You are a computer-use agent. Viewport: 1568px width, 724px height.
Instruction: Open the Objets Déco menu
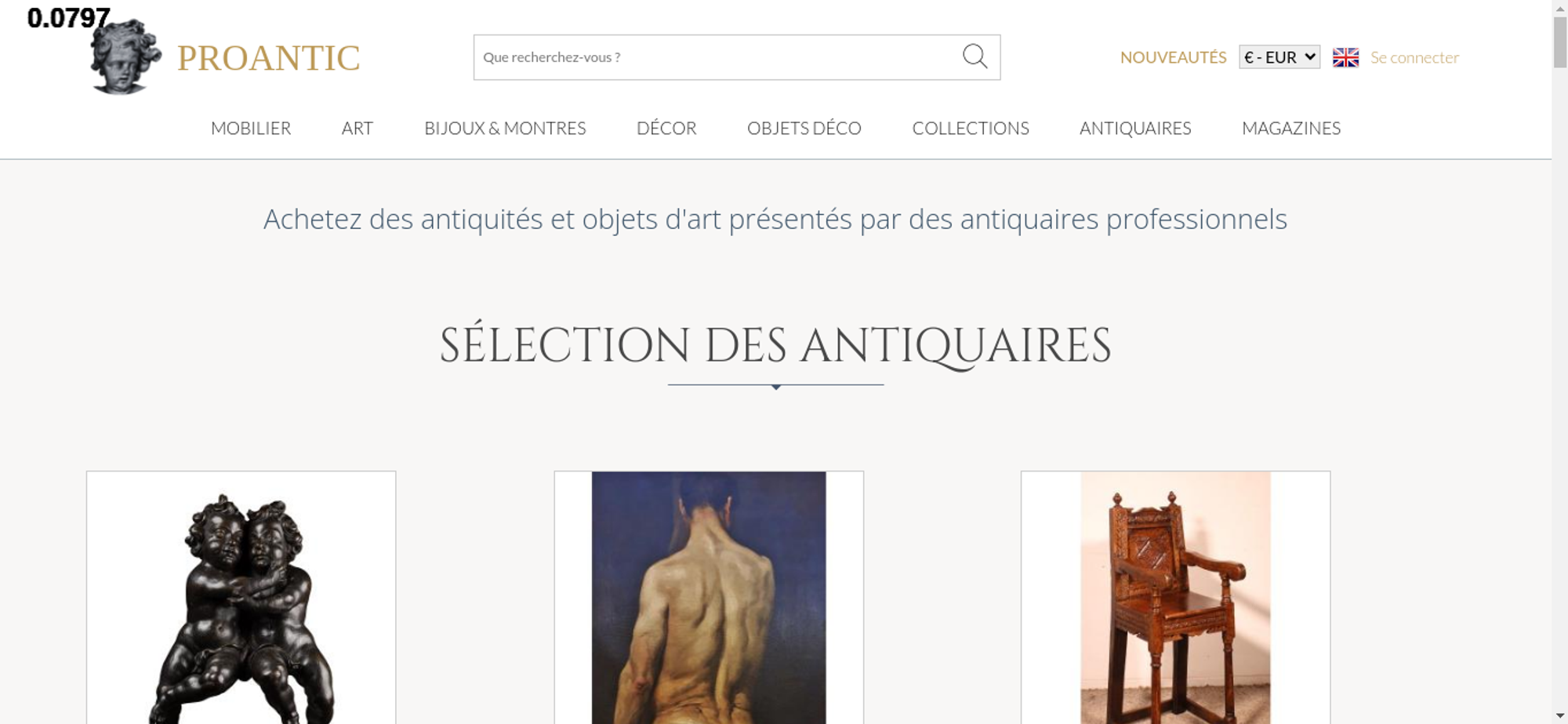pos(804,128)
